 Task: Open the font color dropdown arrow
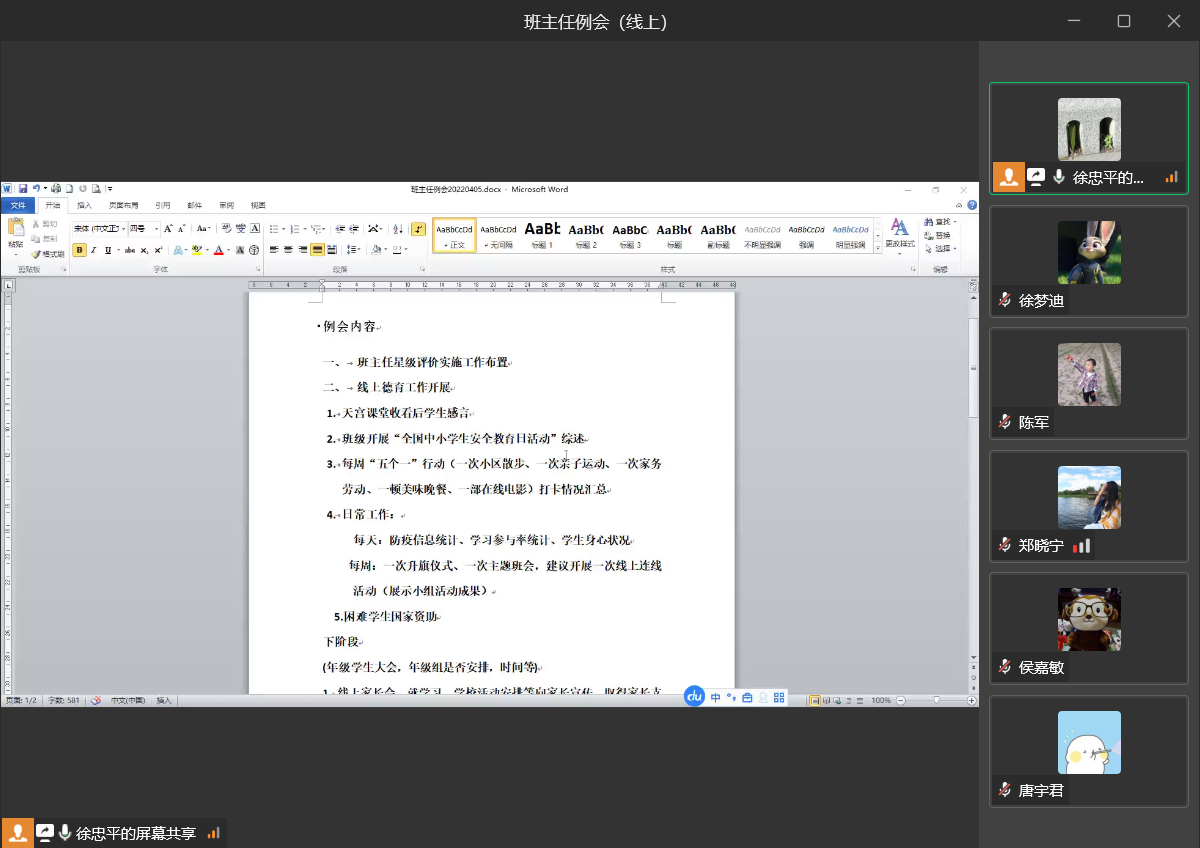pos(228,250)
